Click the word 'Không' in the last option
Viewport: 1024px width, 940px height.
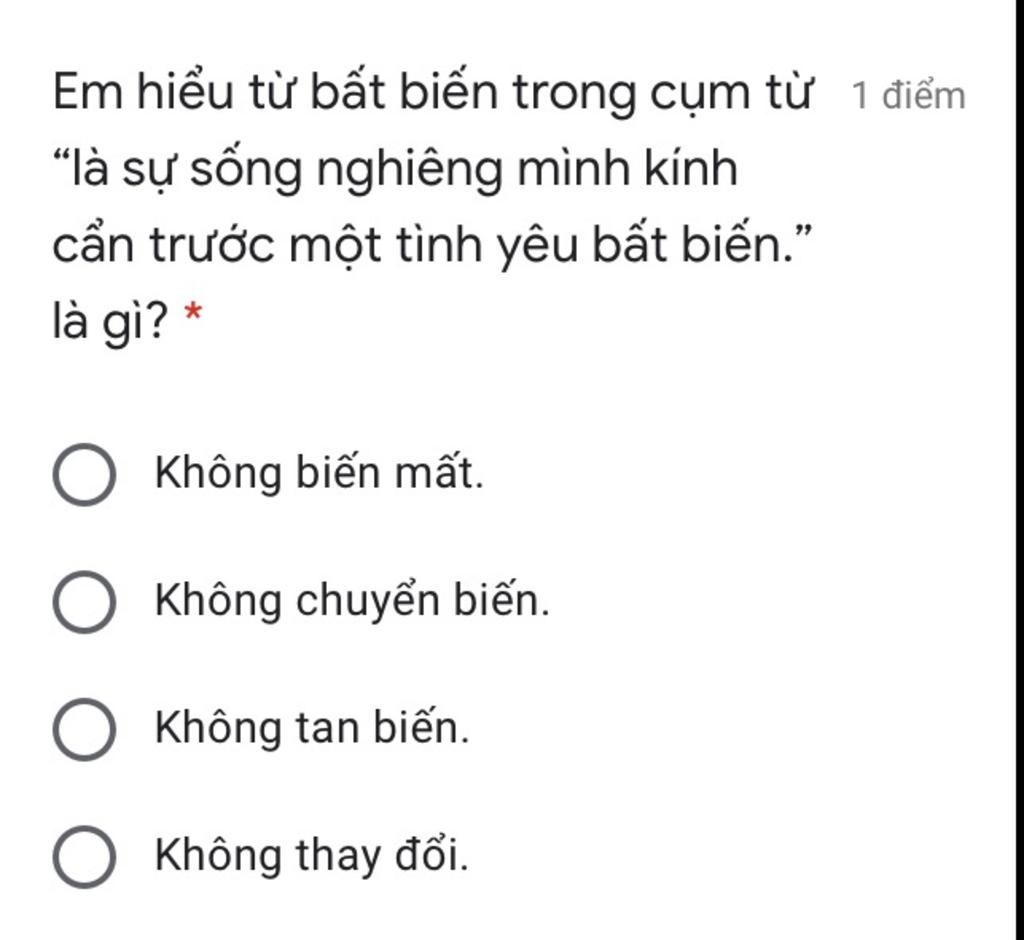pos(218,856)
